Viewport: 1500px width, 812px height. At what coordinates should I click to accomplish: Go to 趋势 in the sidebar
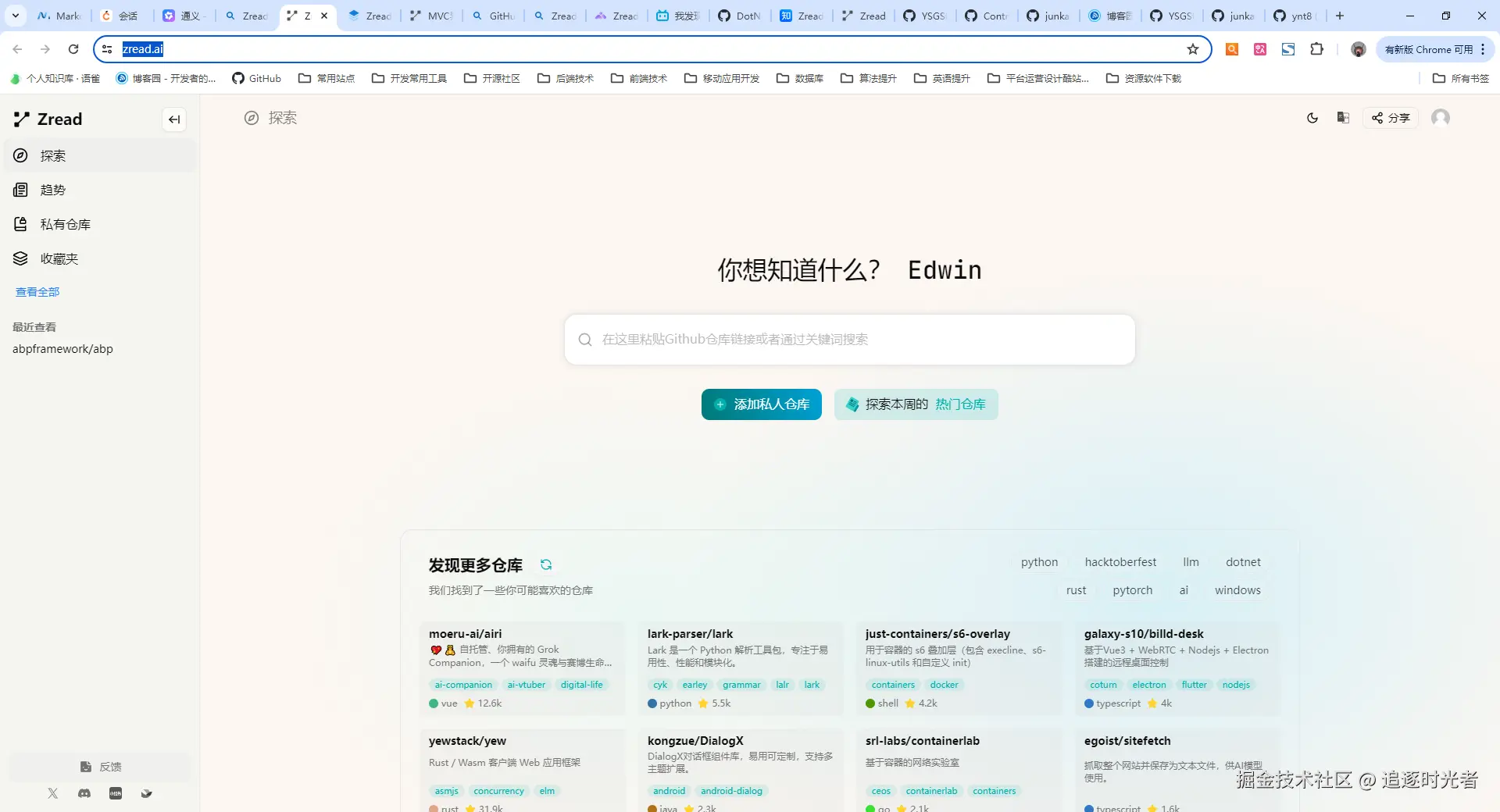pyautogui.click(x=101, y=190)
